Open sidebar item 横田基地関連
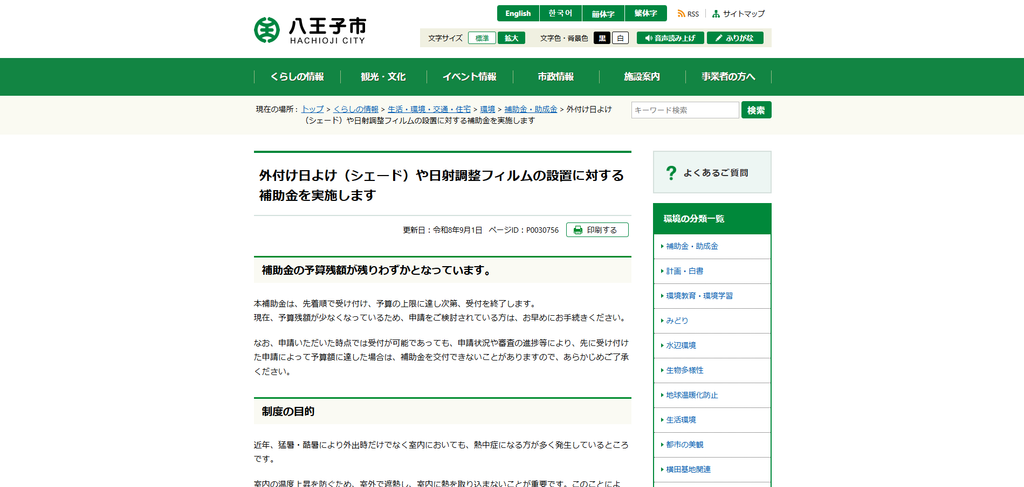This screenshot has height=487, width=1024. [712, 469]
